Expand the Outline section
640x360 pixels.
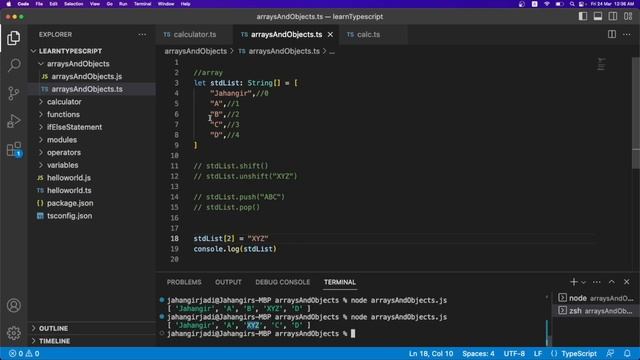tap(91, 328)
